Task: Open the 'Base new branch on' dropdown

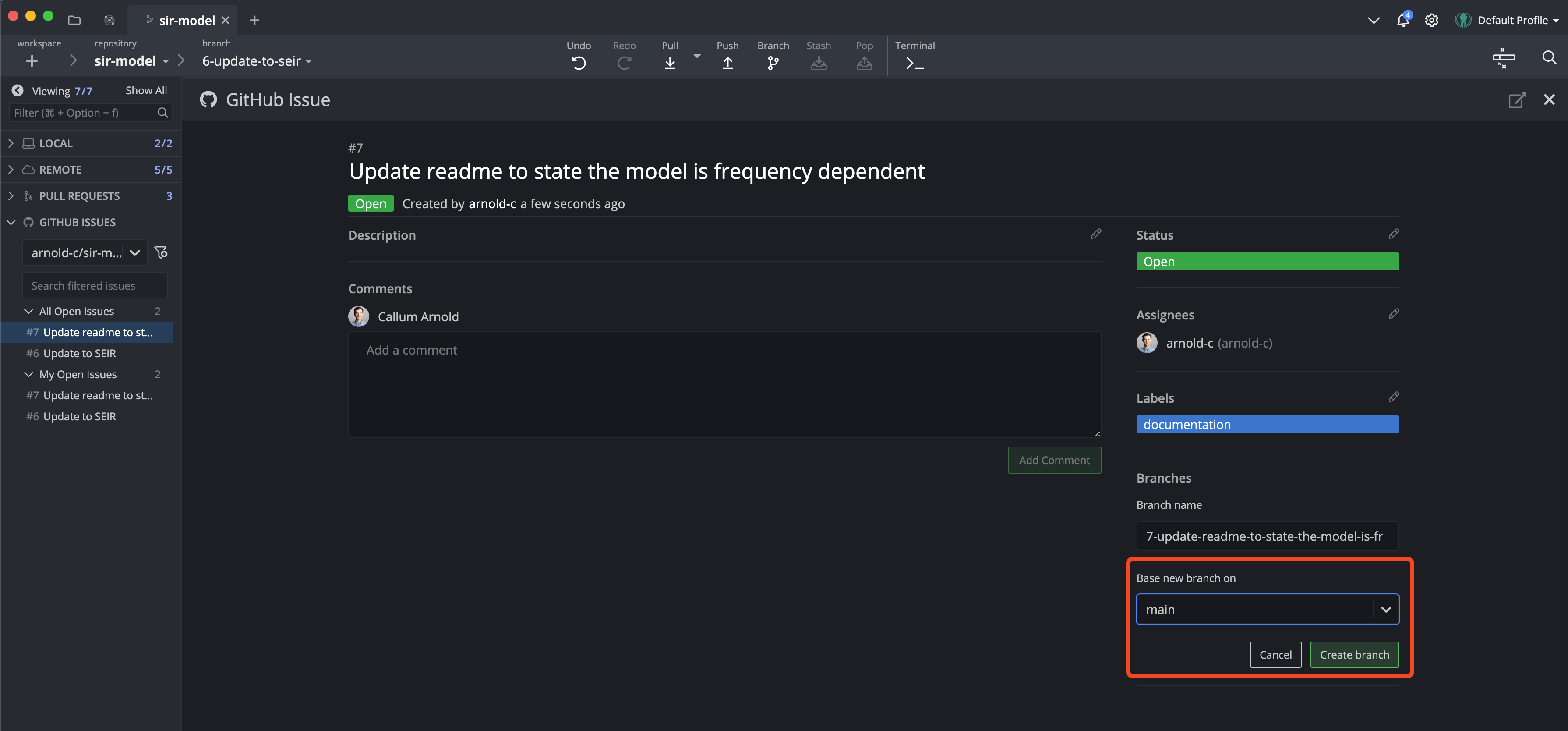Action: 1386,609
